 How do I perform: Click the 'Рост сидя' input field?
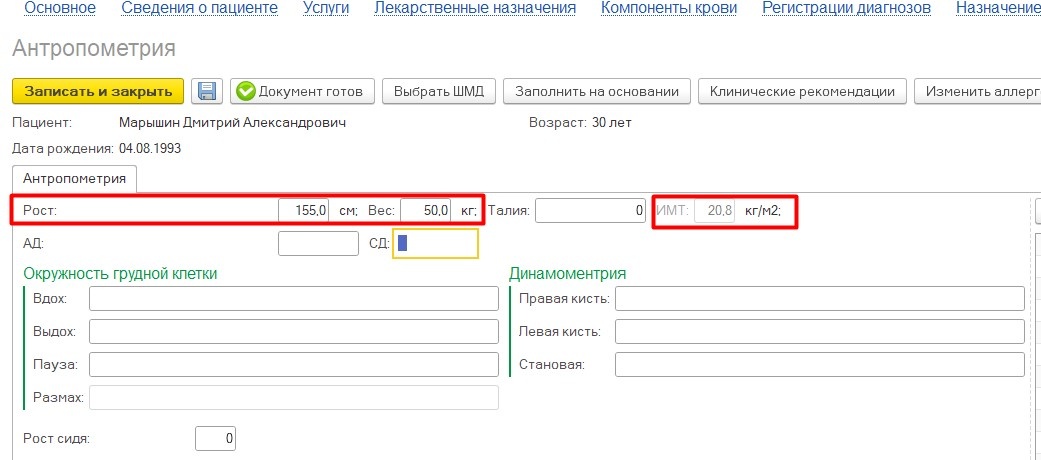(215, 438)
